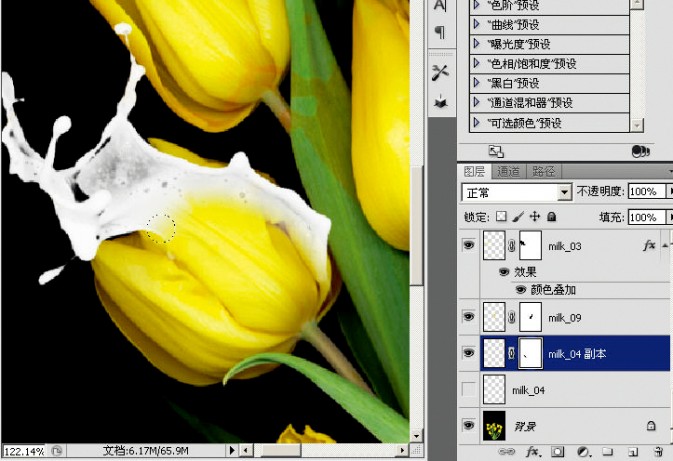673x461 pixels.
Task: Hide the milk_04 副本 layer
Action: 468,353
